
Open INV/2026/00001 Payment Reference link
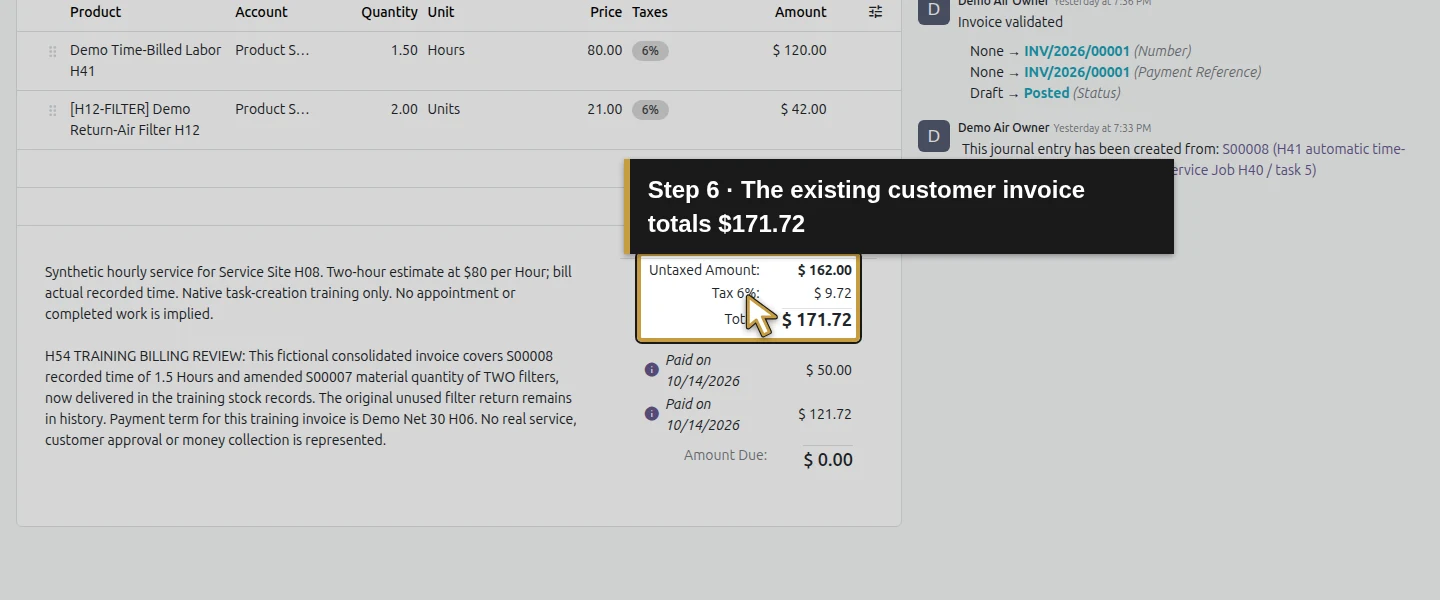pyautogui.click(x=1077, y=72)
